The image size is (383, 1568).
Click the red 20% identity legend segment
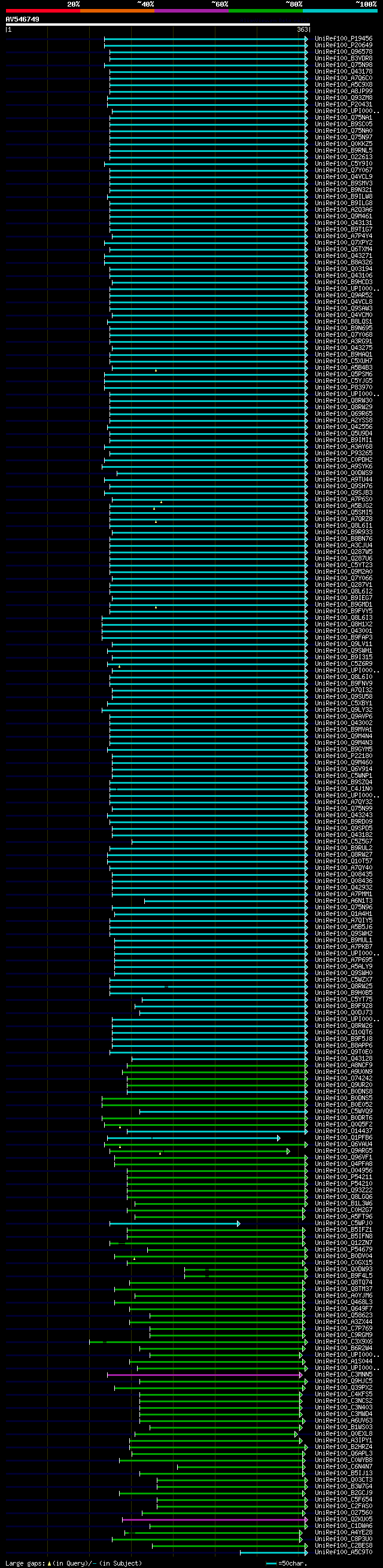(42, 10)
